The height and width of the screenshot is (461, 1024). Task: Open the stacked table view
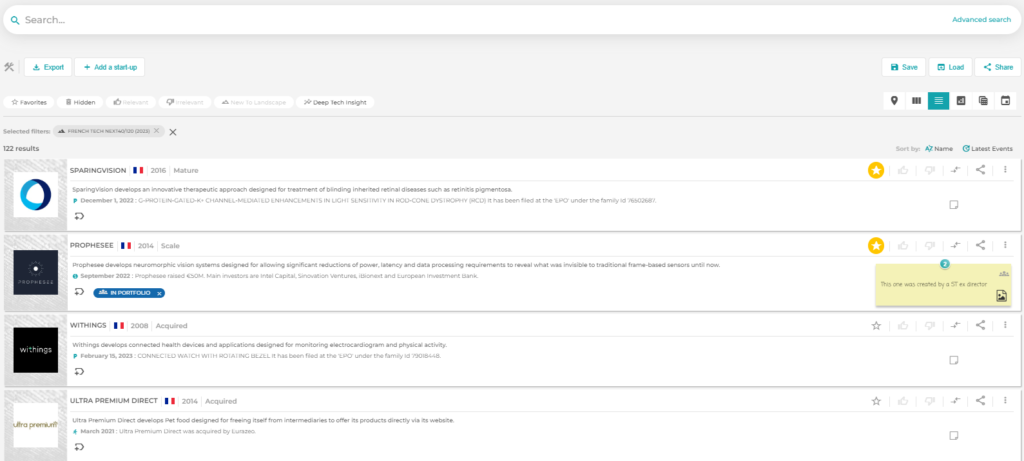click(983, 101)
